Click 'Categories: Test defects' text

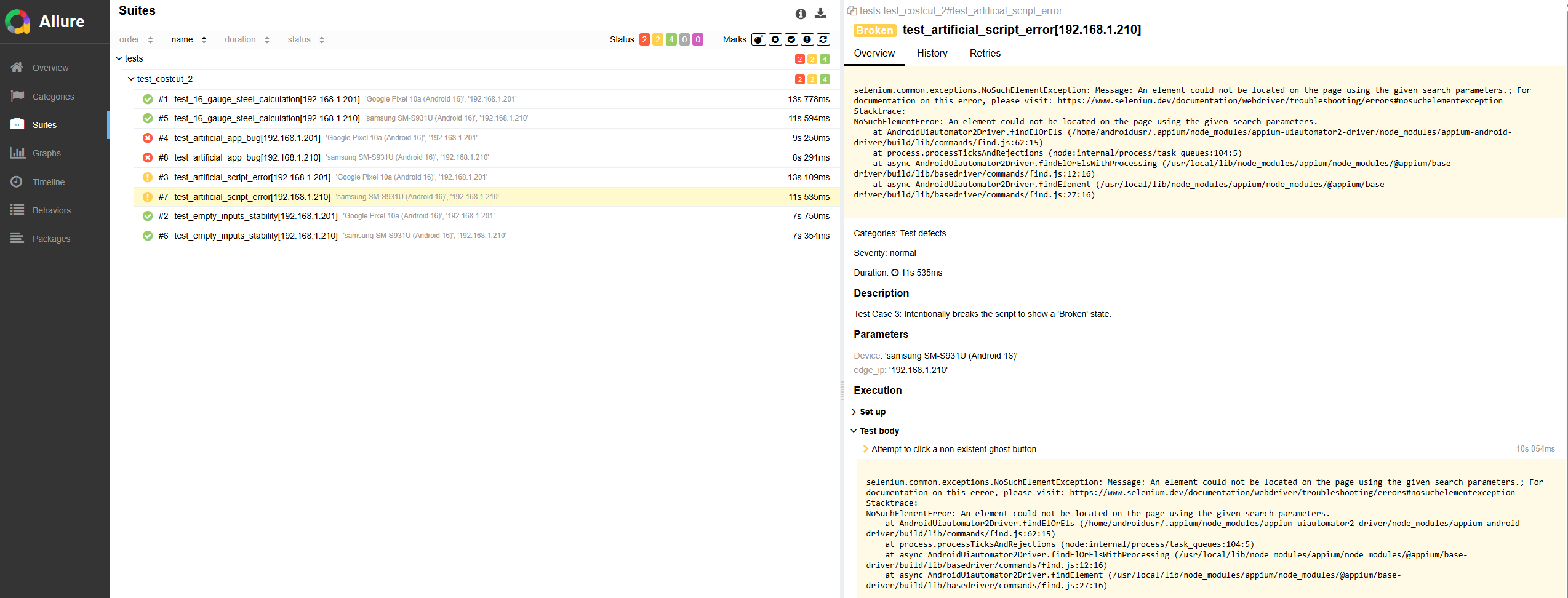[x=900, y=233]
